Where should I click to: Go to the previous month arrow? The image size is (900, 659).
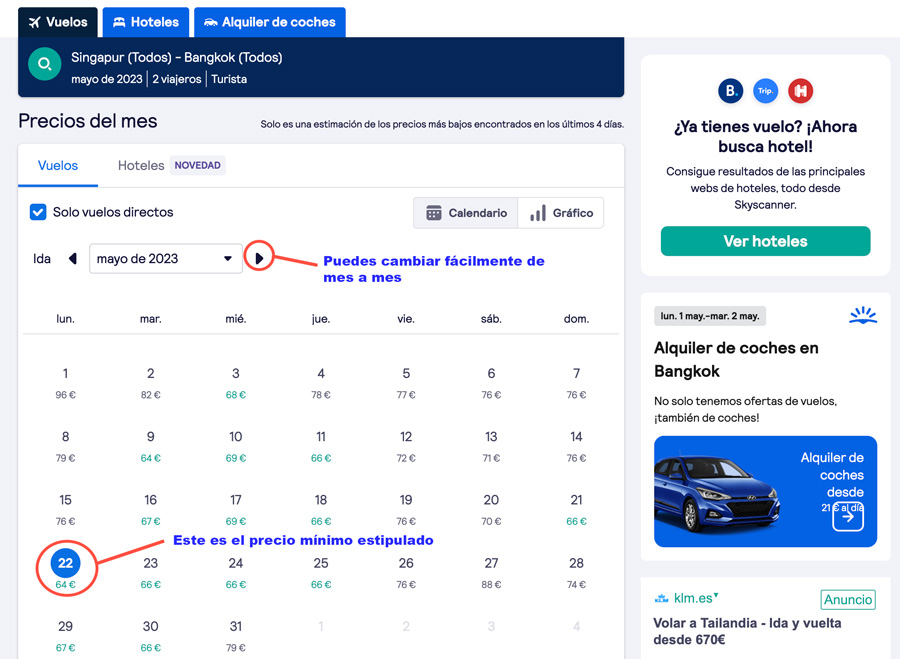[73, 258]
